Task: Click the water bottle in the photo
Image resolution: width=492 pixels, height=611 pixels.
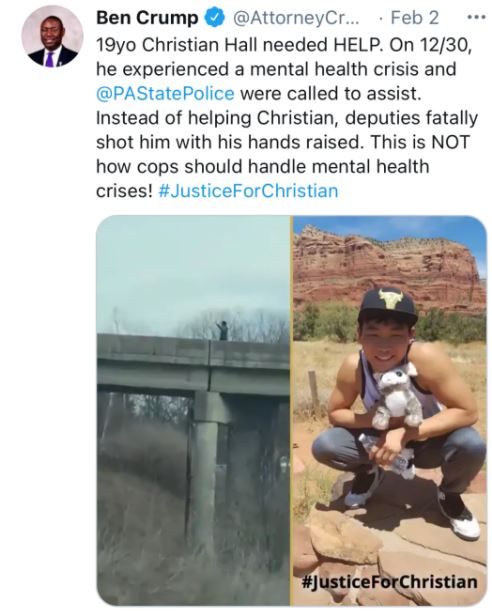Action: coord(384,454)
